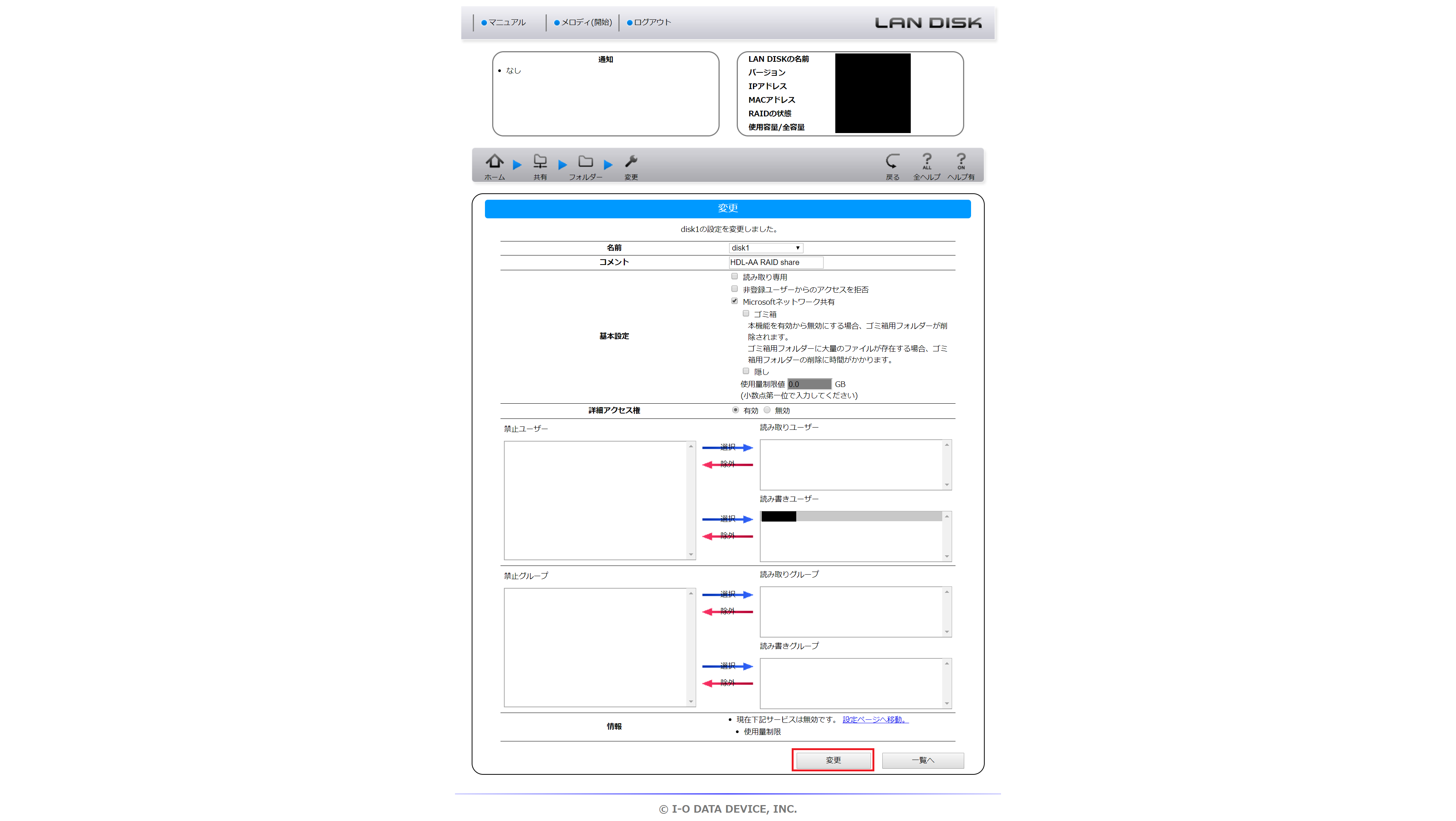1456x821 pixels.
Task: Click red 除外 arrow for 読み取りグループ
Action: pyautogui.click(x=728, y=611)
